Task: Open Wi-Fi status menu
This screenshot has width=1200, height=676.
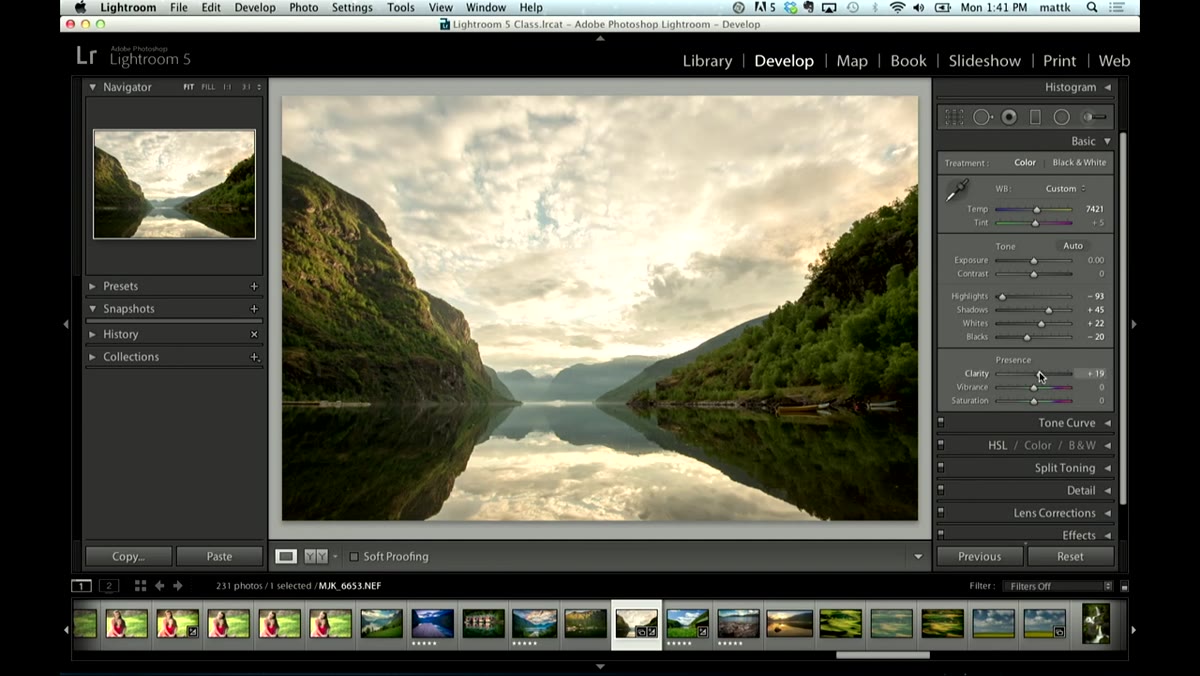Action: pyautogui.click(x=897, y=8)
